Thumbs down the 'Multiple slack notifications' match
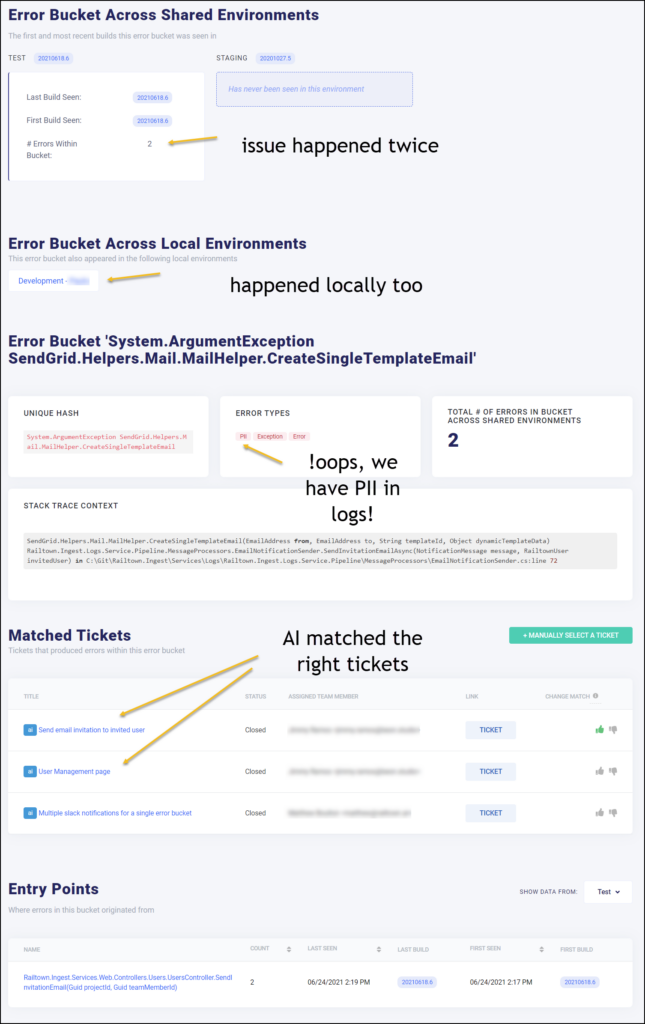645x1024 pixels. [x=613, y=813]
